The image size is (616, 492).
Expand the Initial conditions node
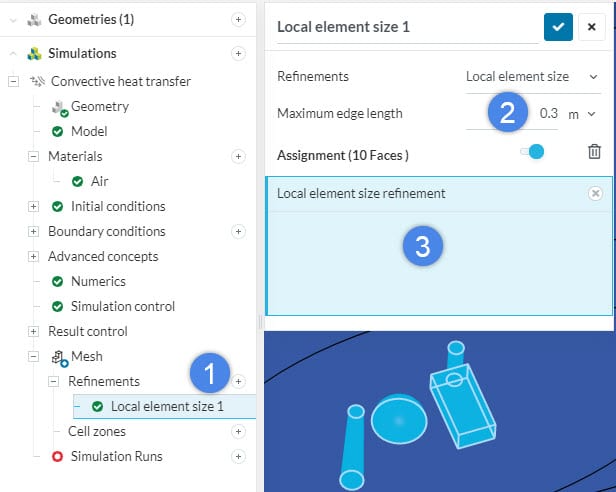[x=33, y=206]
